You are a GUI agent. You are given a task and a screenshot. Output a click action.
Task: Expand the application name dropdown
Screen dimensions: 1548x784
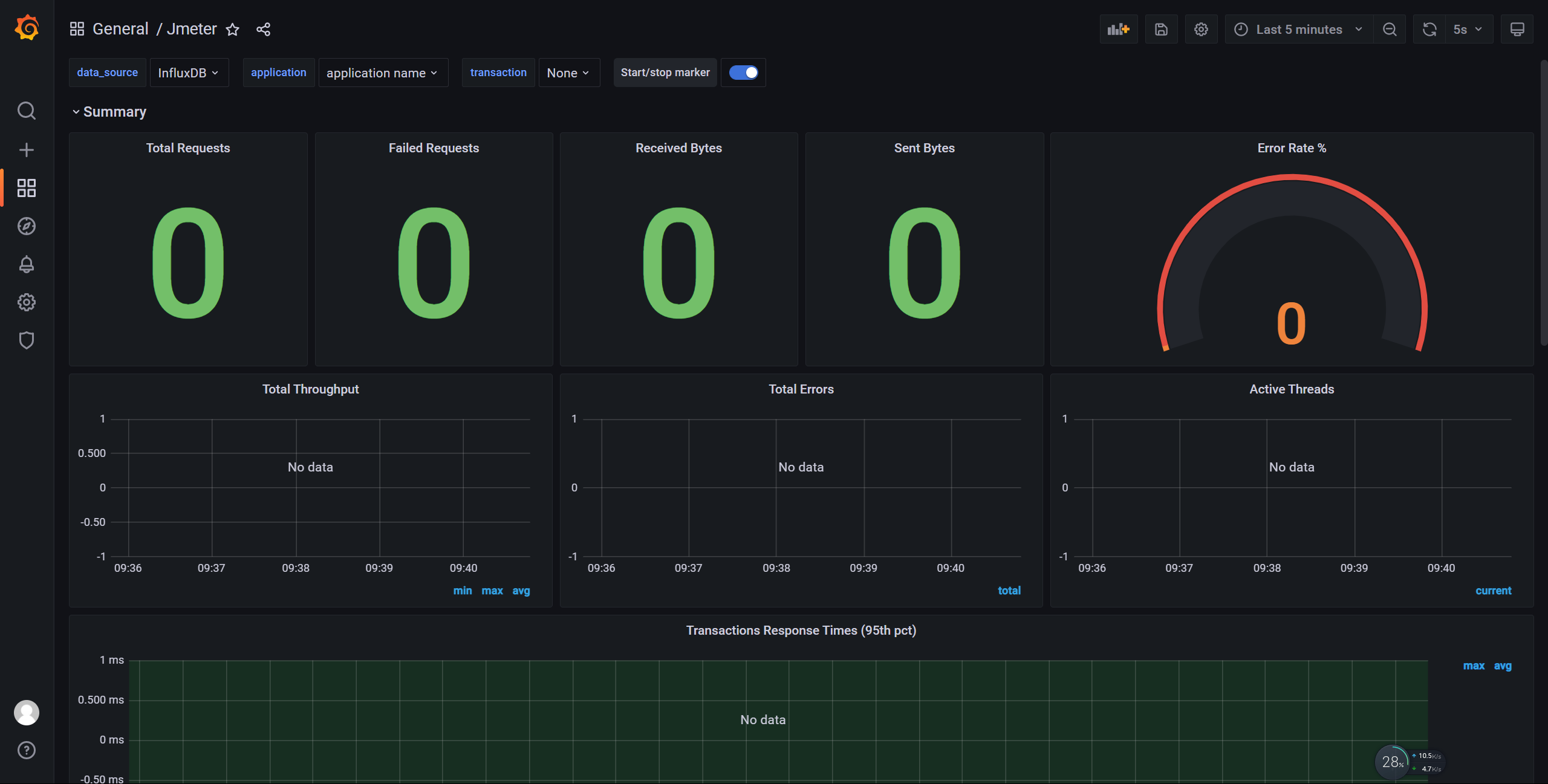point(382,73)
